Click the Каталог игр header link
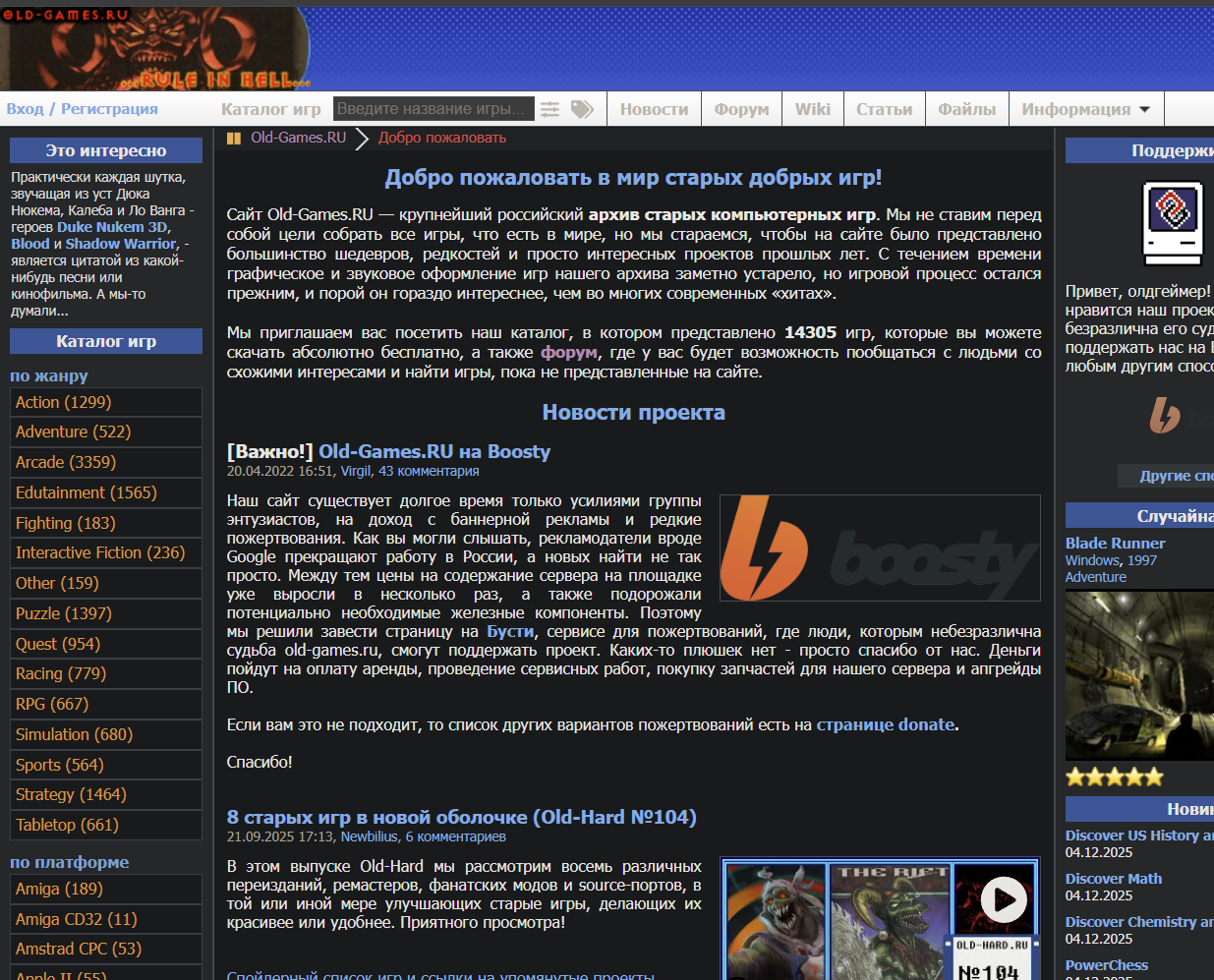 point(271,109)
